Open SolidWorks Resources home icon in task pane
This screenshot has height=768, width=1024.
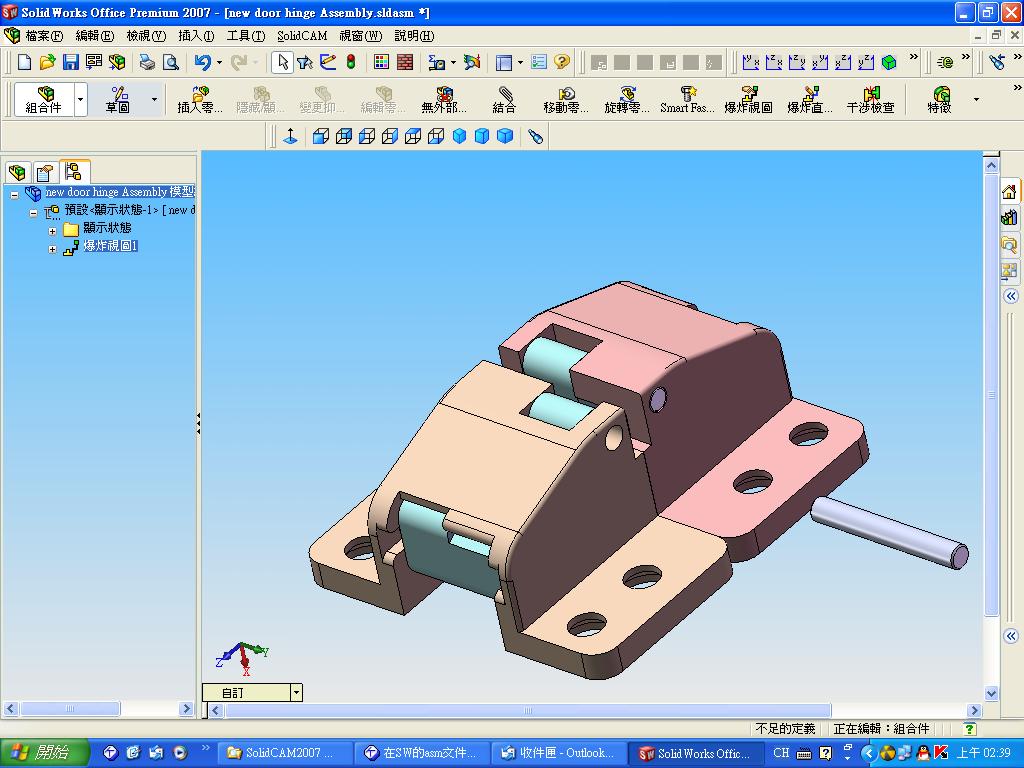pos(1009,191)
